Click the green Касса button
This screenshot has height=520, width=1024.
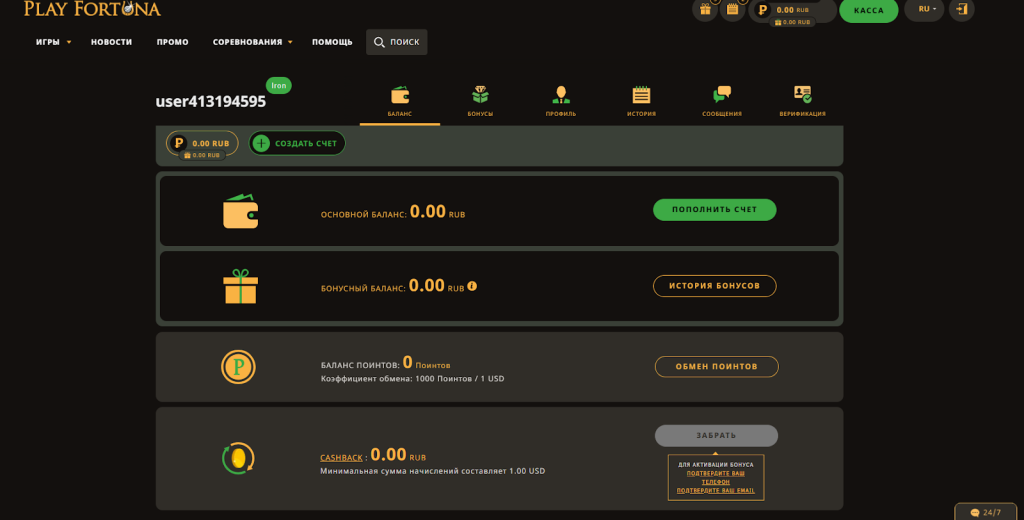869,10
